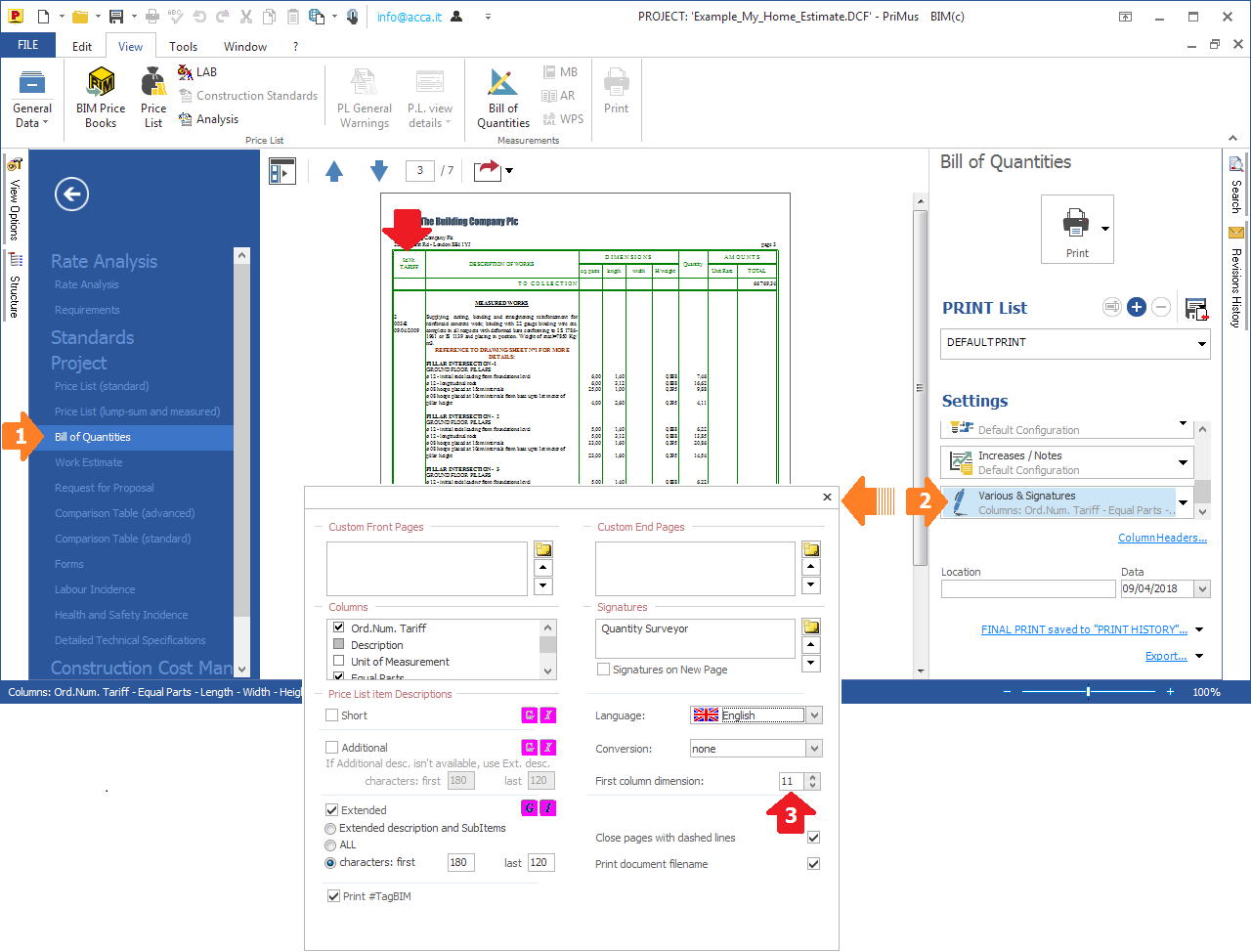Enable Signatures on New Page
Screen dimensions: 1252x952
click(603, 670)
